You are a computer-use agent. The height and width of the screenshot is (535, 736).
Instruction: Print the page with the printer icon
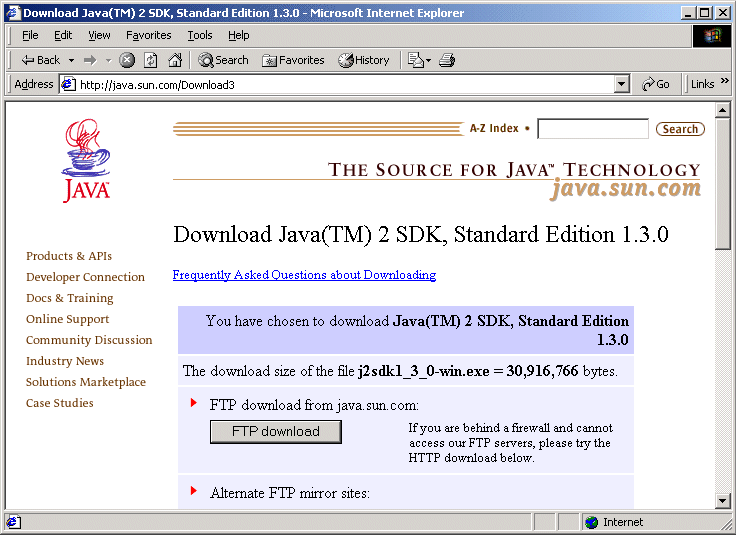(447, 60)
